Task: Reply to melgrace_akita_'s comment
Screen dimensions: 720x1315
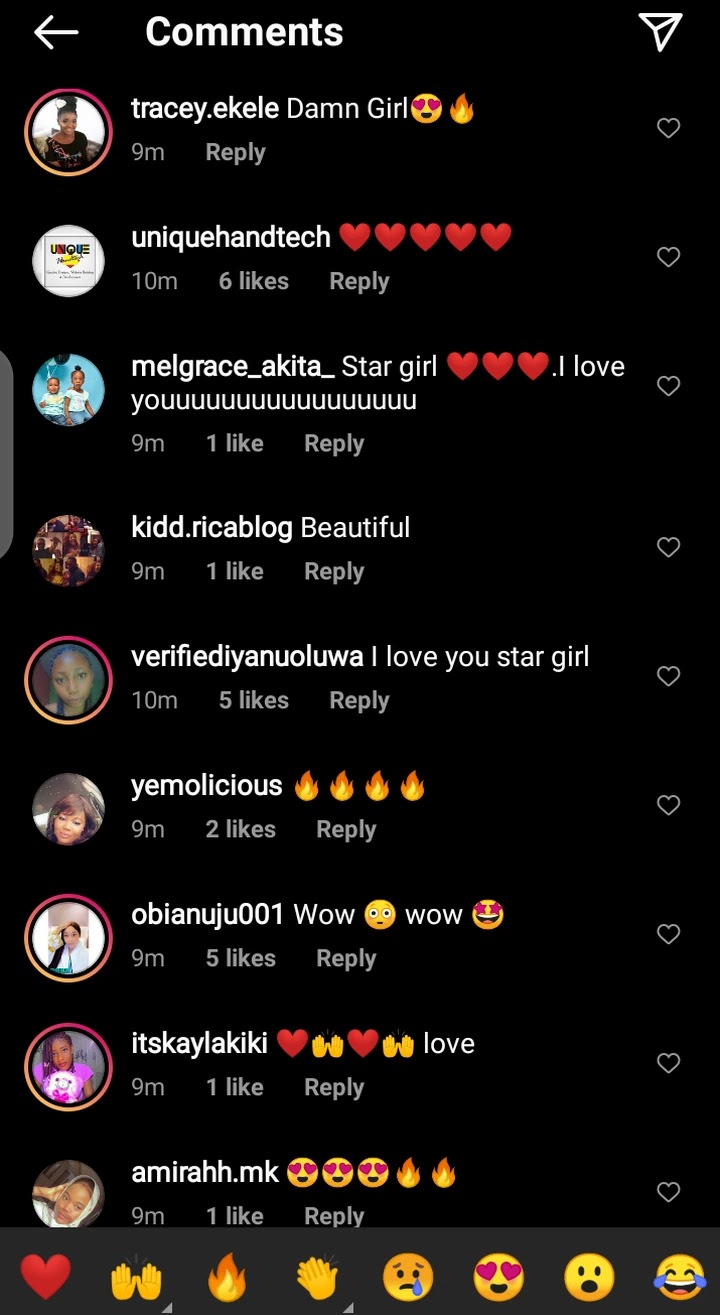Action: [334, 443]
